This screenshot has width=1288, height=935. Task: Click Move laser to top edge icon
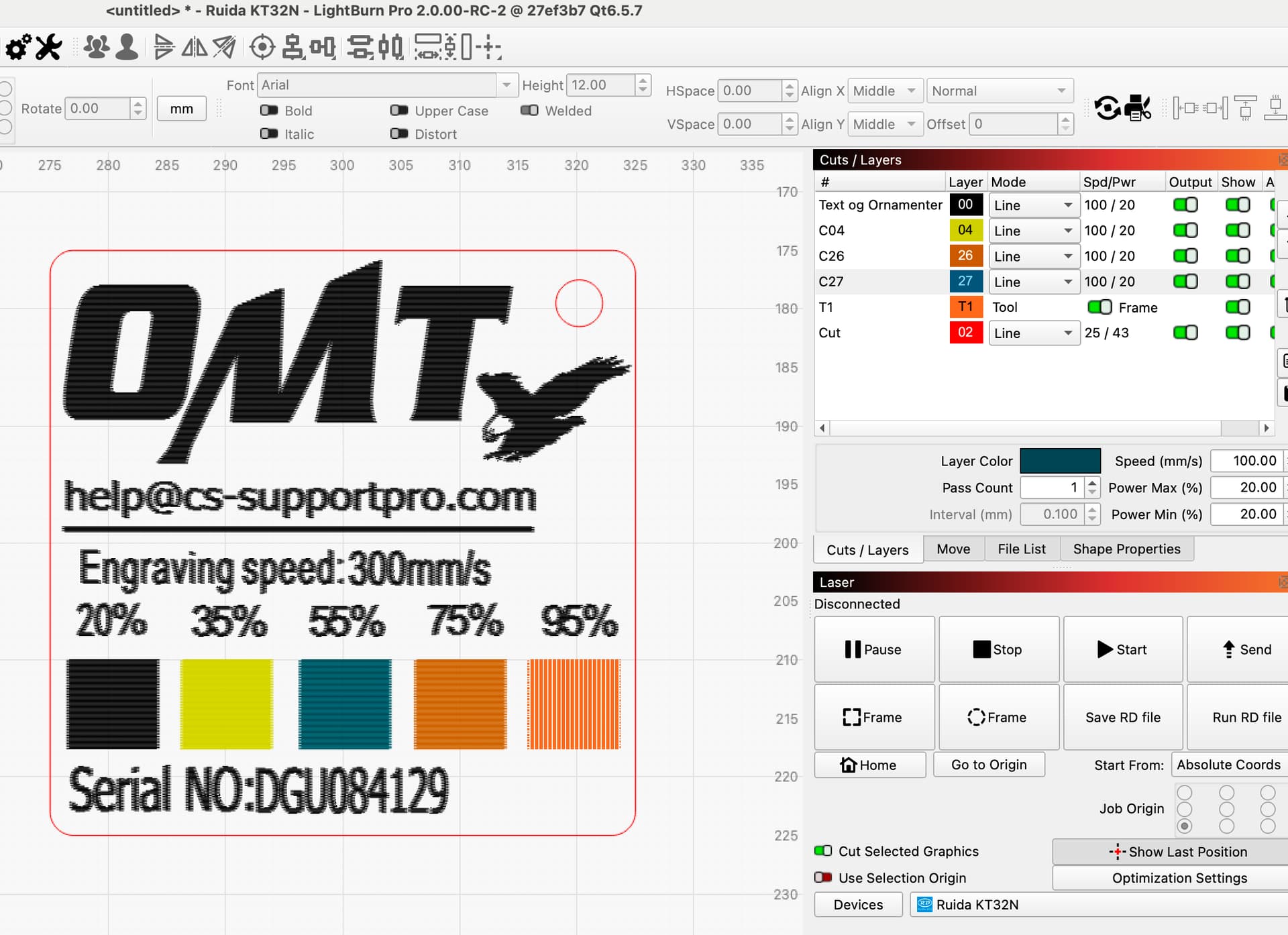pyautogui.click(x=1246, y=108)
